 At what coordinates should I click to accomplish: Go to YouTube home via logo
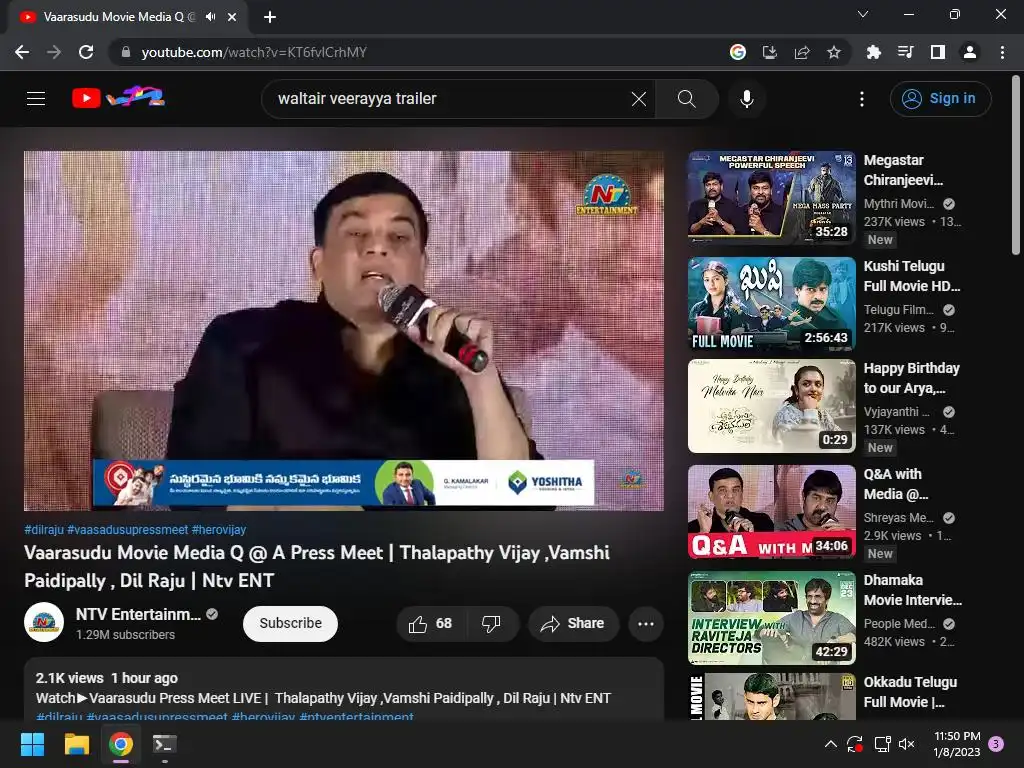click(118, 98)
